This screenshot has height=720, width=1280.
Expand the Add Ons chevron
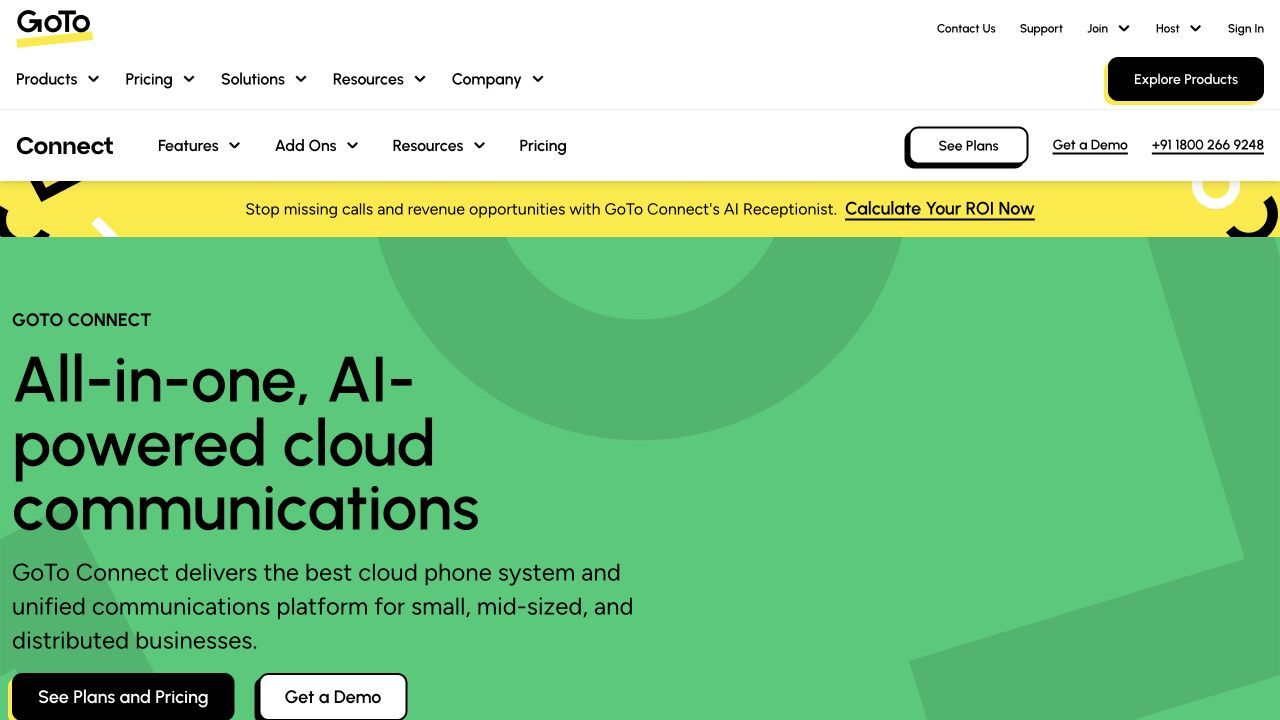click(x=352, y=146)
